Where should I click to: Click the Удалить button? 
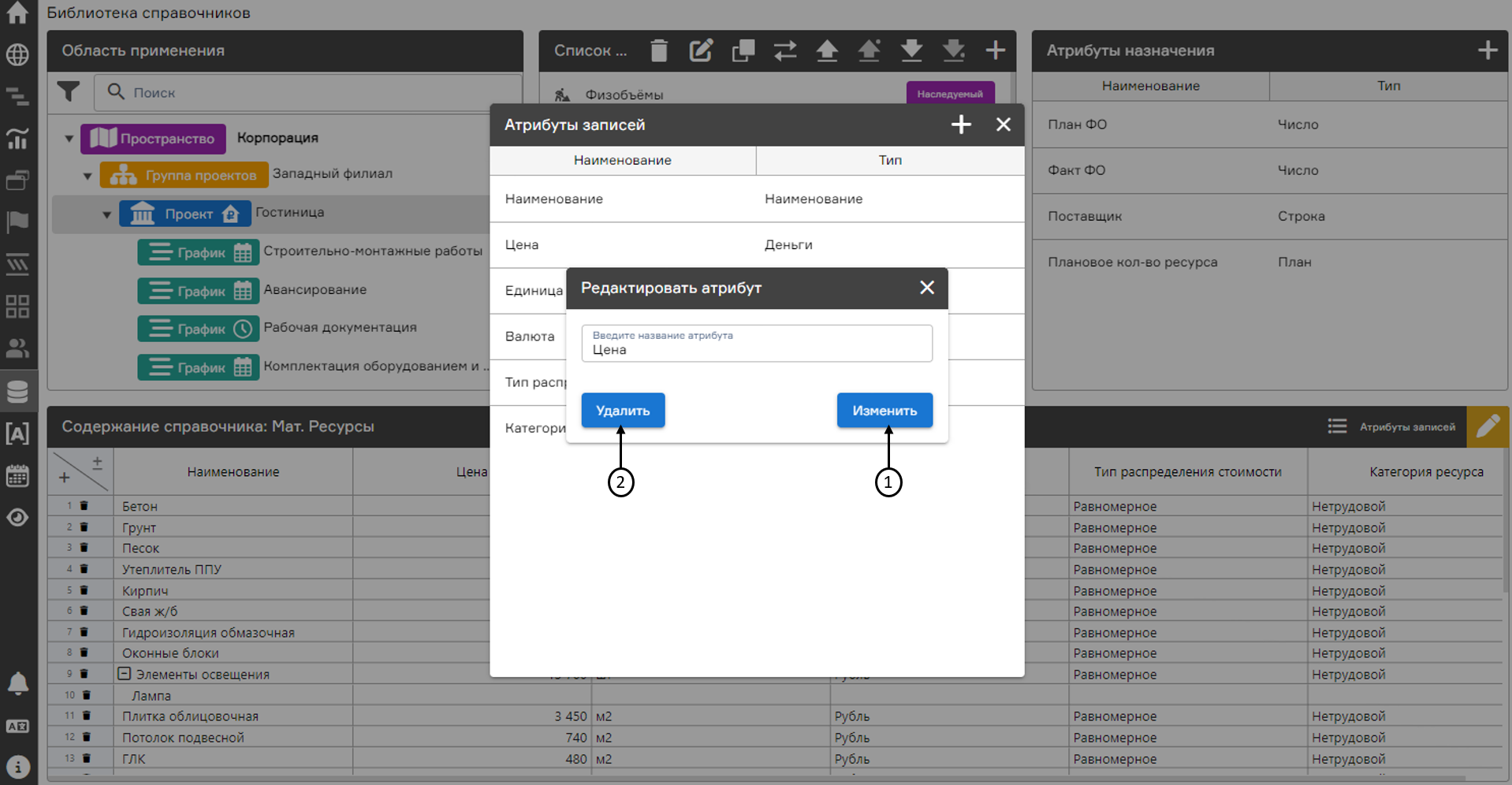[623, 411]
